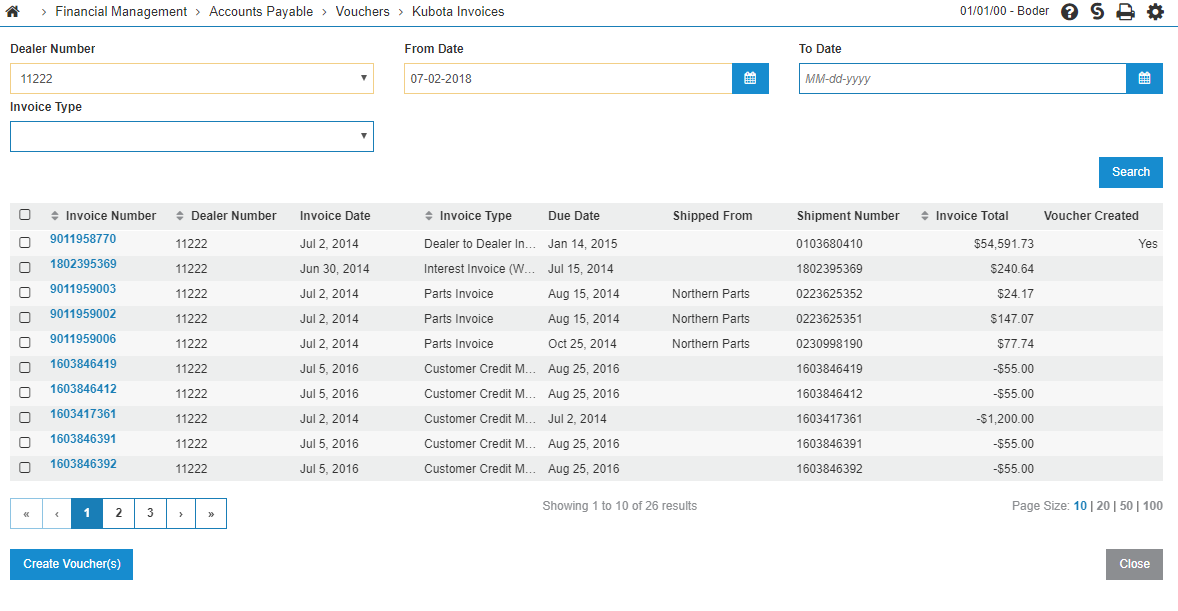Image resolution: width=1178 pixels, height=611 pixels.
Task: Check the box for invoice 9011958770
Action: tap(25, 242)
